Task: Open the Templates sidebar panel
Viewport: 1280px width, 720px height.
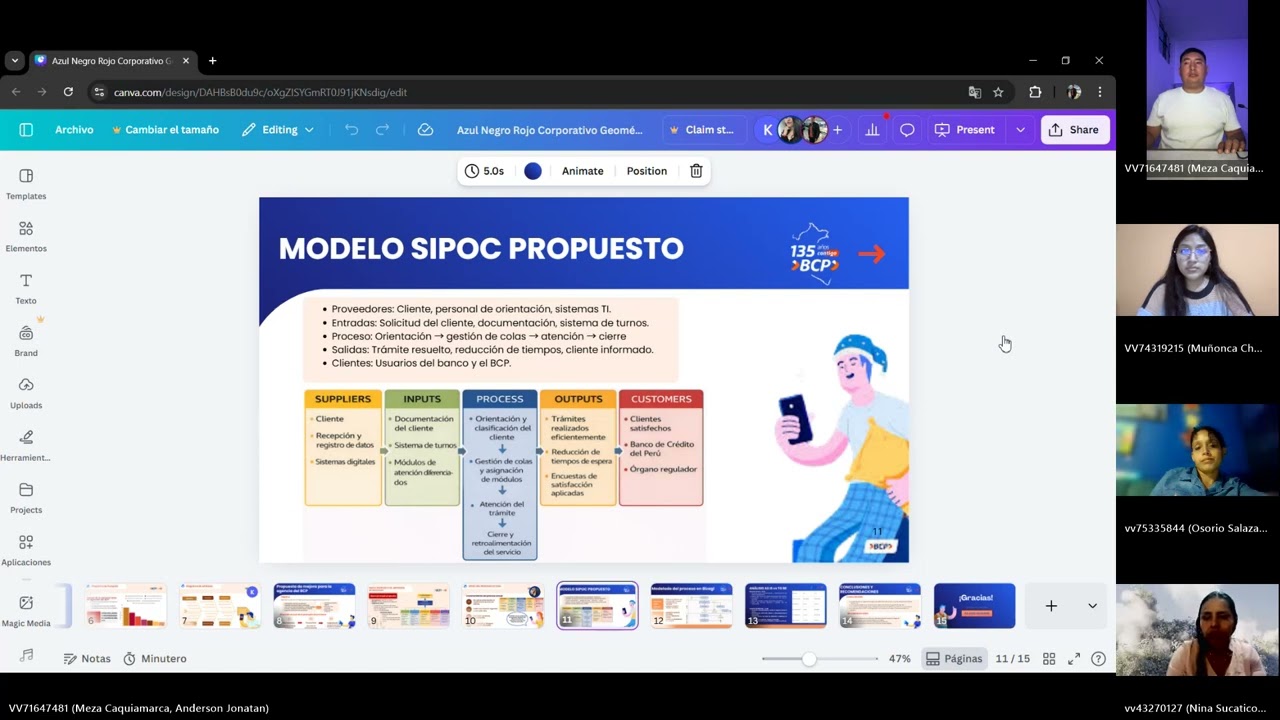Action: [26, 184]
